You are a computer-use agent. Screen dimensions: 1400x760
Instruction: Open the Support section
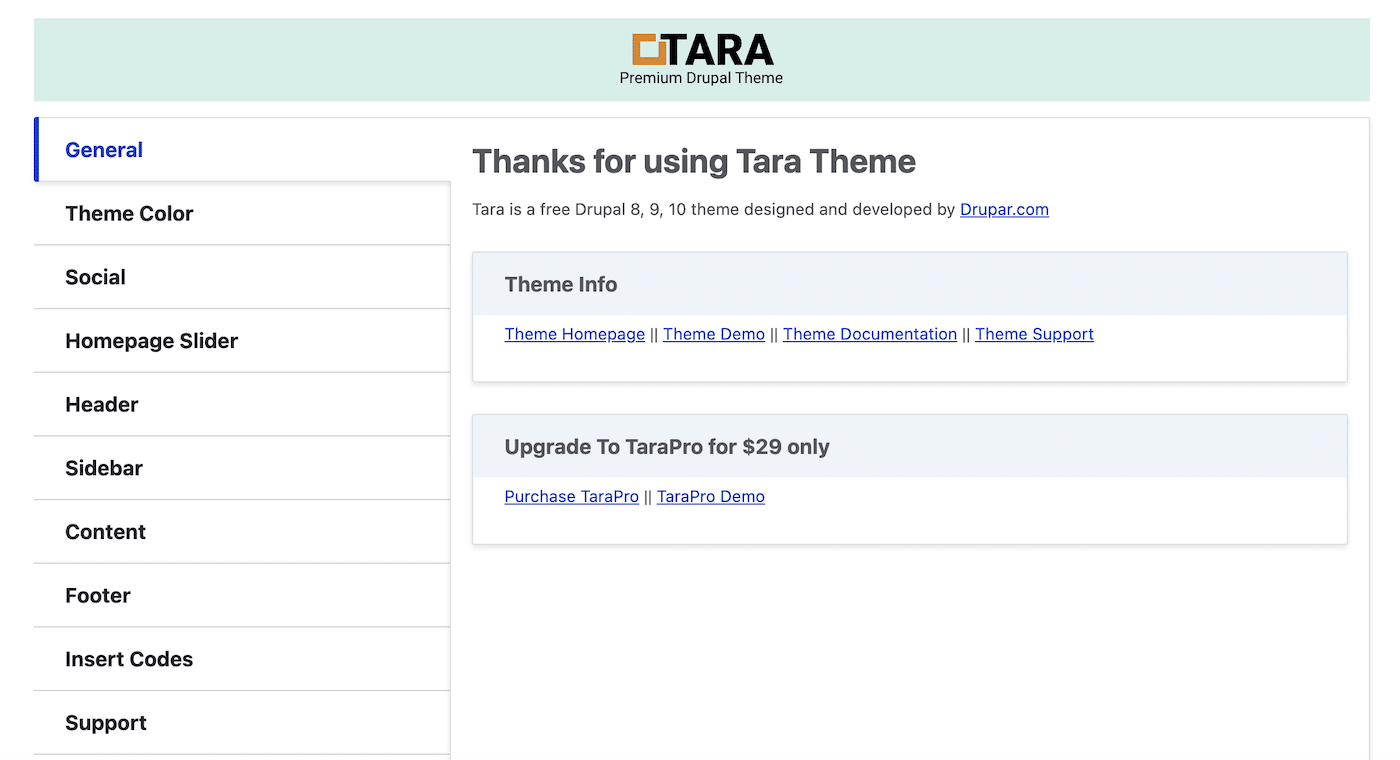pos(105,722)
